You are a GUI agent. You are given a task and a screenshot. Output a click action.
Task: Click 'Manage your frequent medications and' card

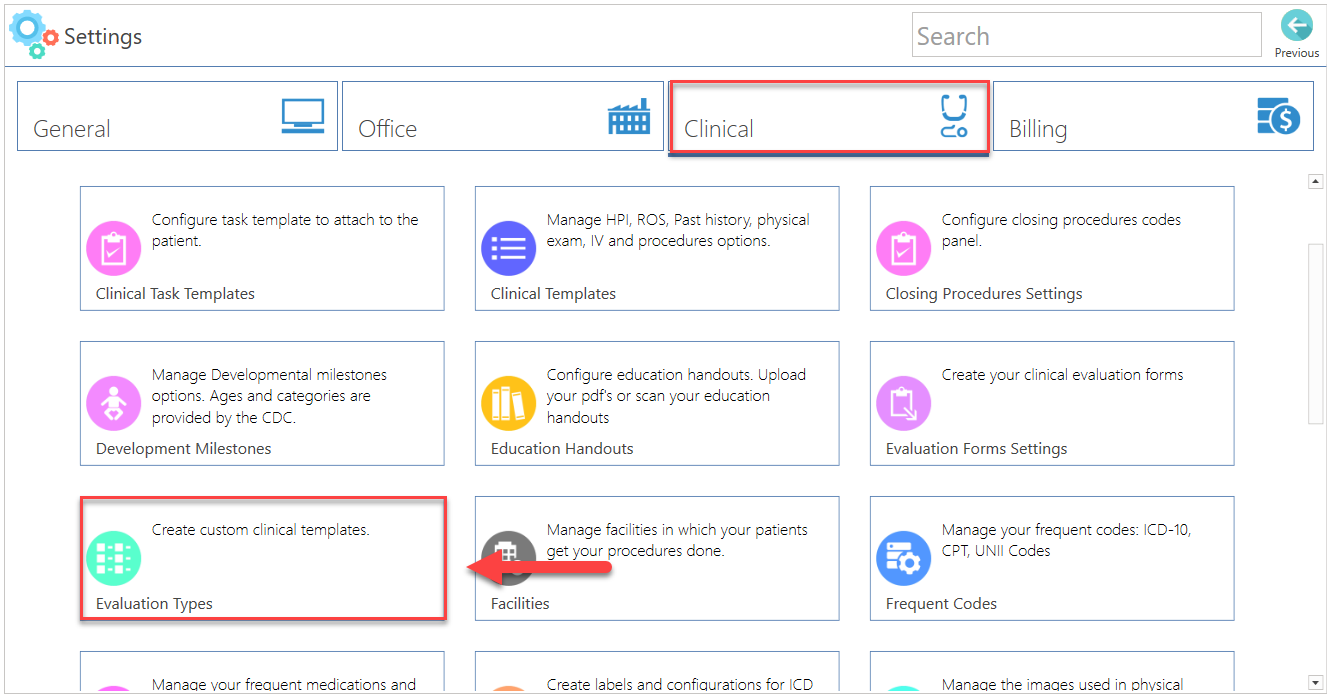(x=262, y=672)
